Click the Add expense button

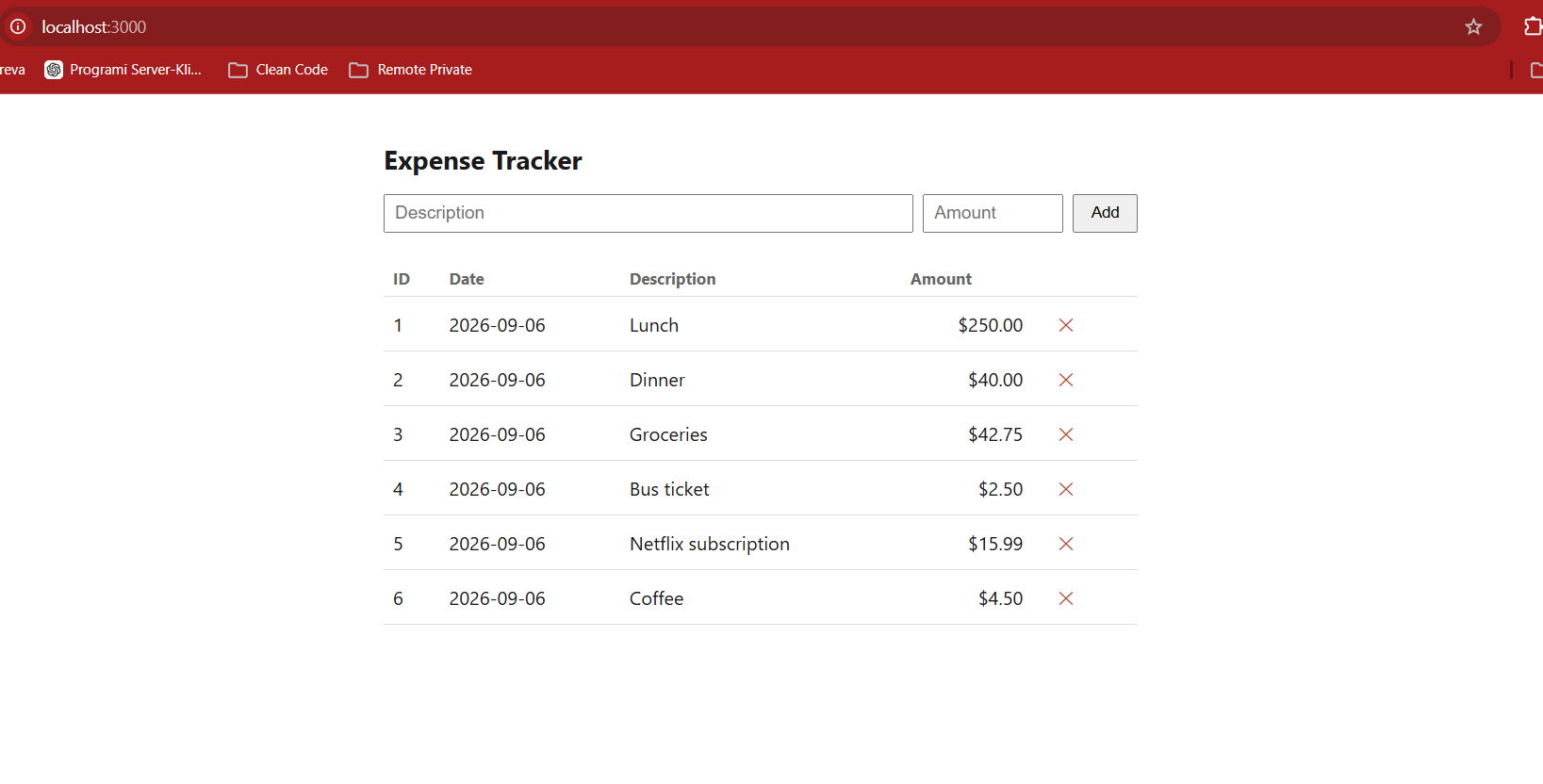(1105, 213)
